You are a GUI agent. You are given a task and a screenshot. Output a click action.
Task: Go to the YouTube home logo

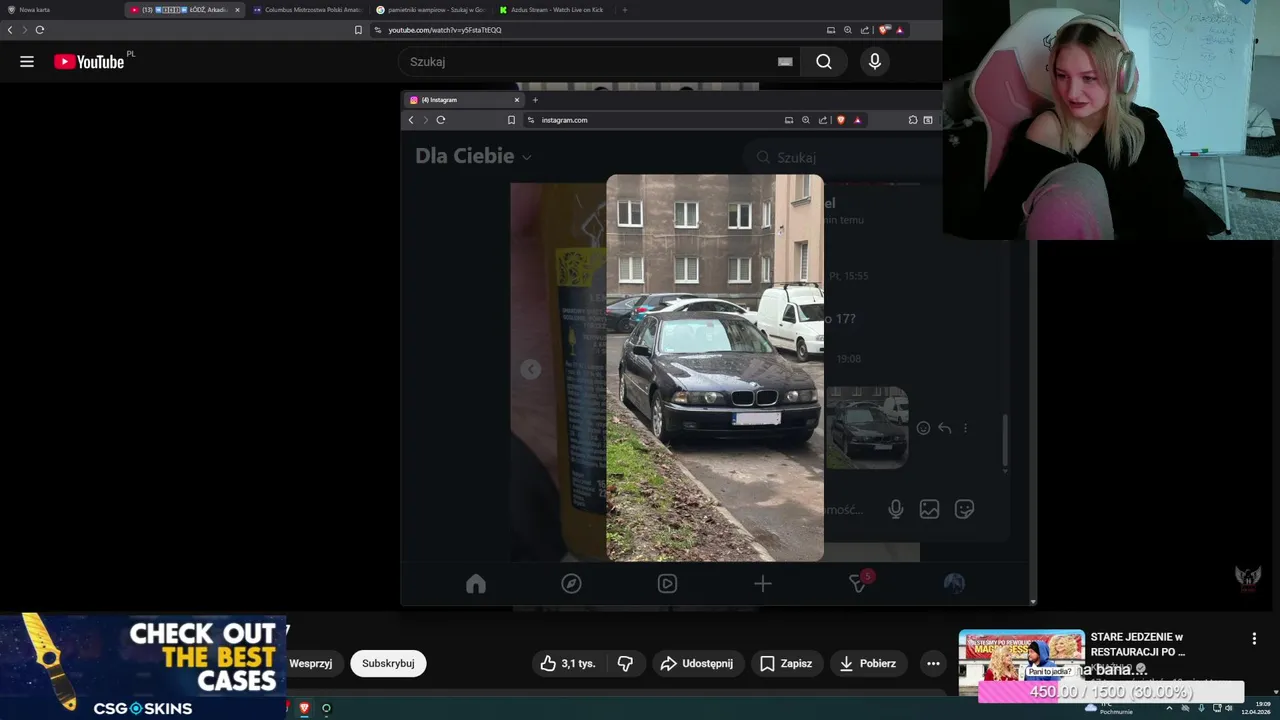click(x=90, y=62)
